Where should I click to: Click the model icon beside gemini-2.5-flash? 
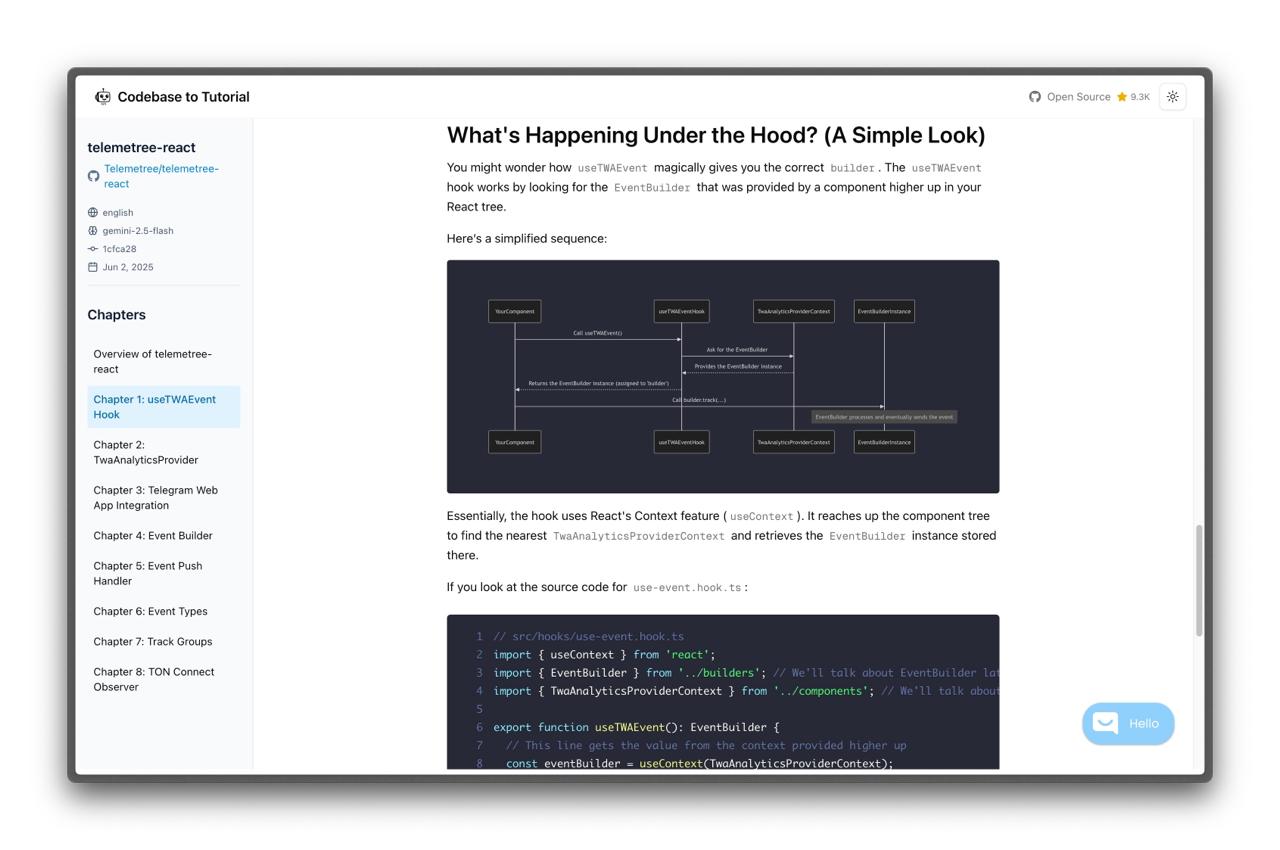click(93, 231)
